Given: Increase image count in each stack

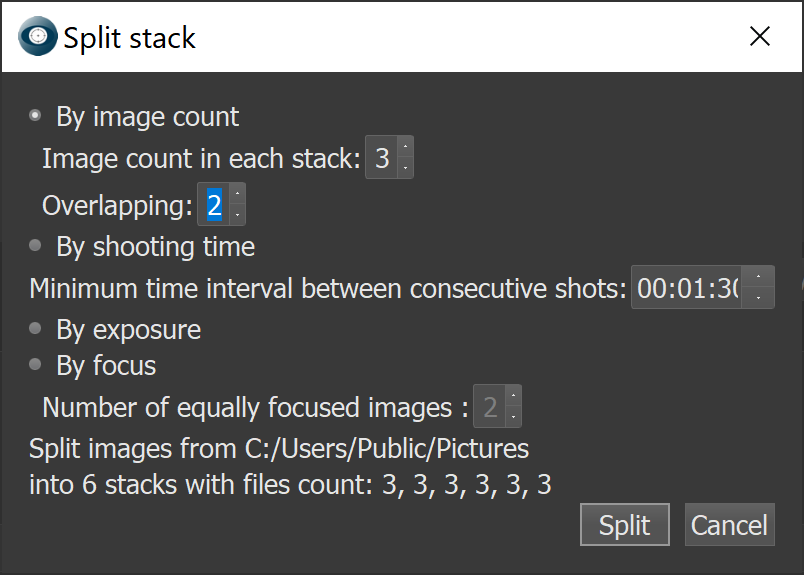Looking at the screenshot, I should (405, 149).
